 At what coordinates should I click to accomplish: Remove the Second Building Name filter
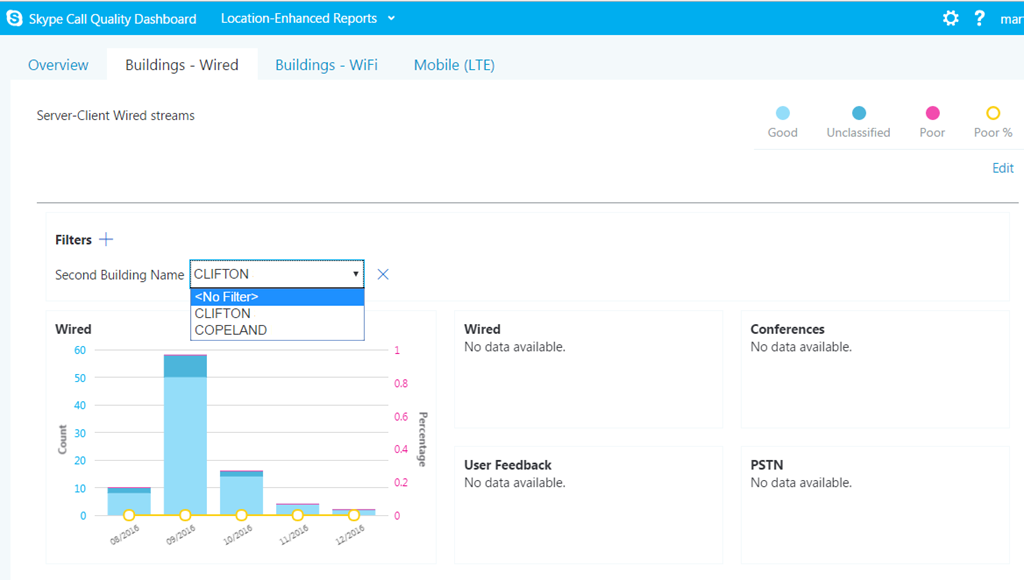pyautogui.click(x=382, y=274)
